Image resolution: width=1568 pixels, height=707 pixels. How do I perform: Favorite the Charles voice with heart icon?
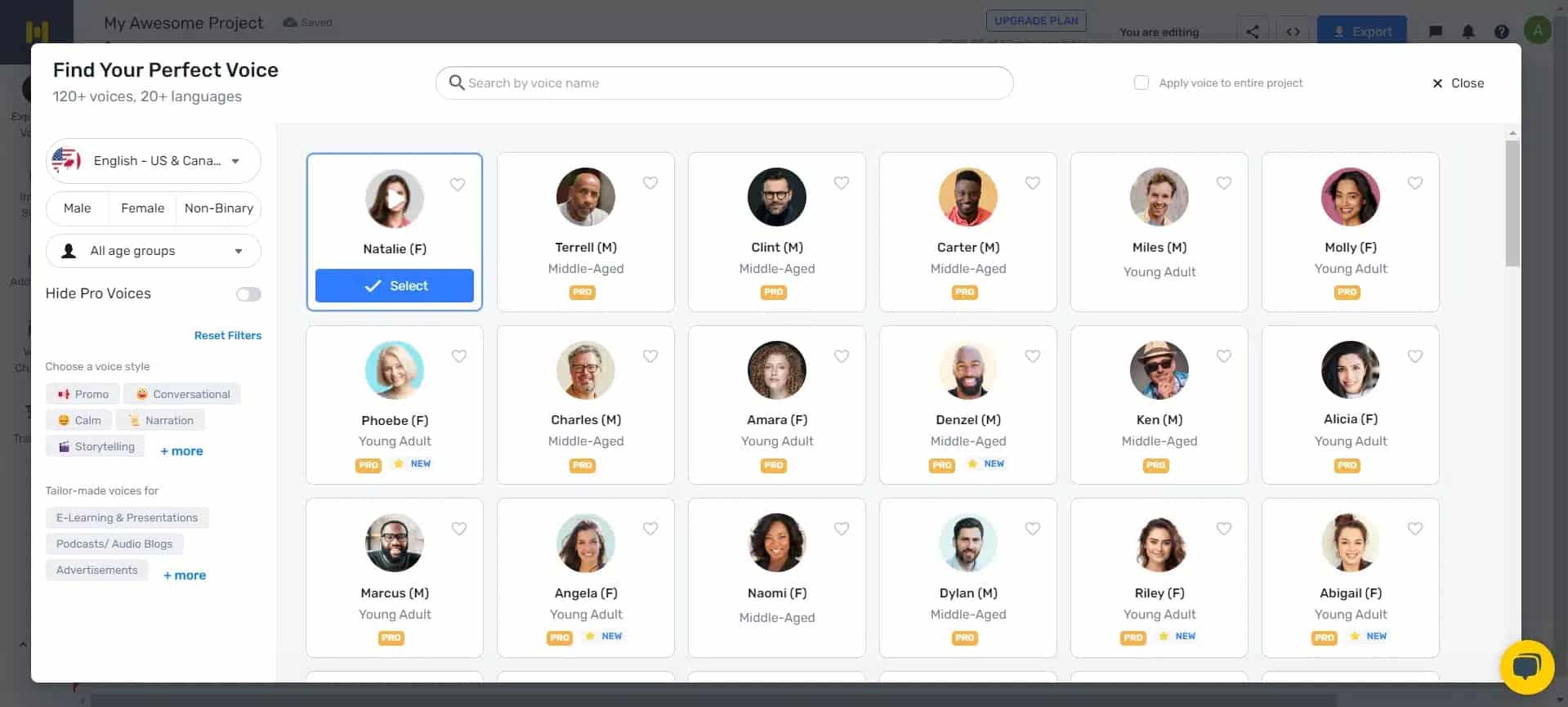[650, 356]
